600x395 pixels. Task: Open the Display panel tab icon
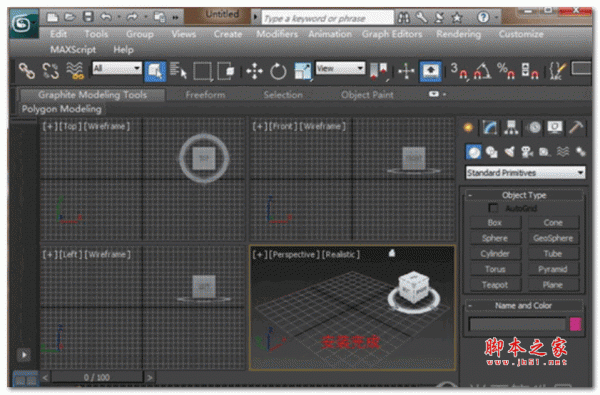[555, 127]
